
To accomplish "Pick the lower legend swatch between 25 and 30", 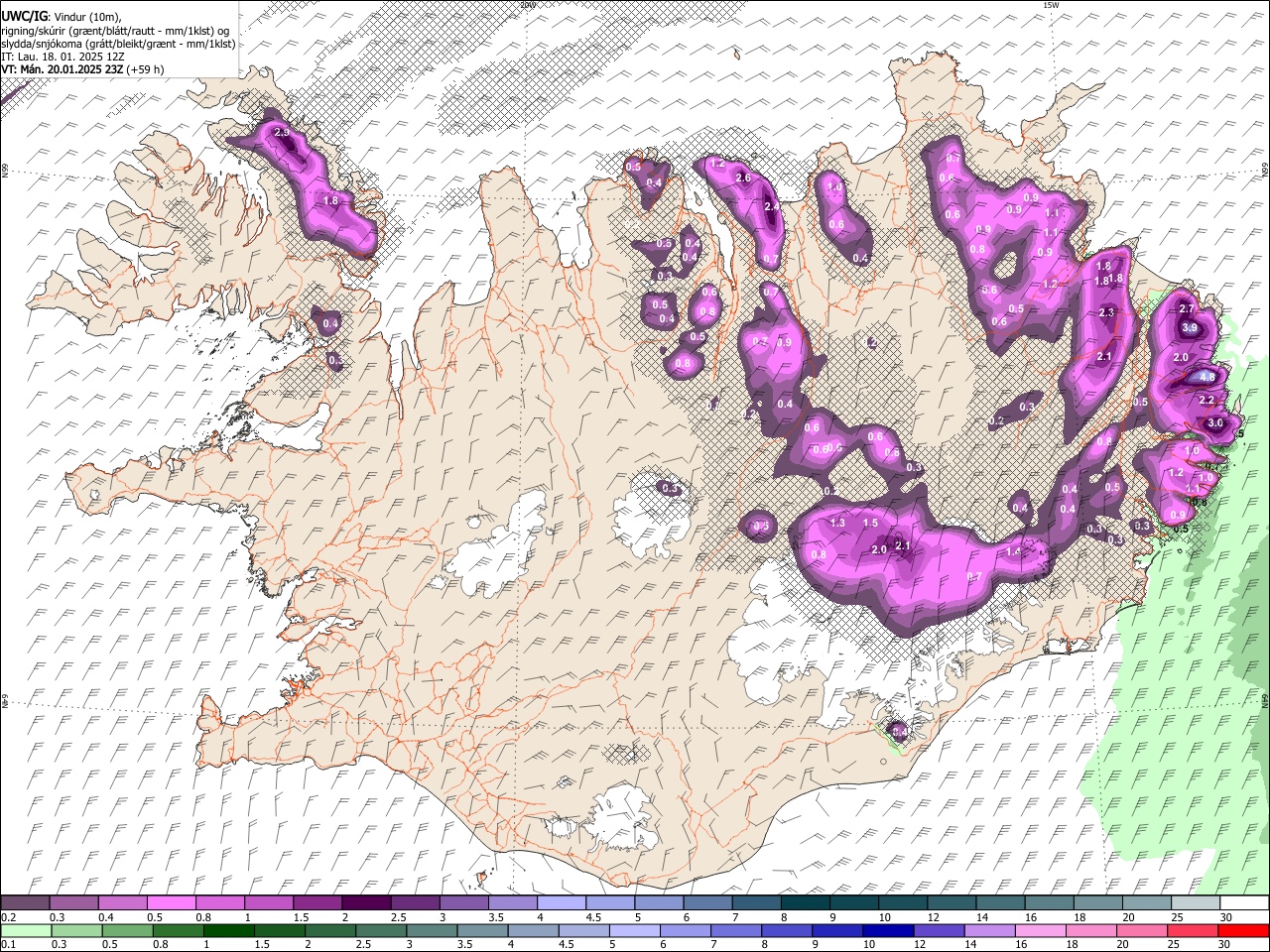I will [x=1193, y=930].
